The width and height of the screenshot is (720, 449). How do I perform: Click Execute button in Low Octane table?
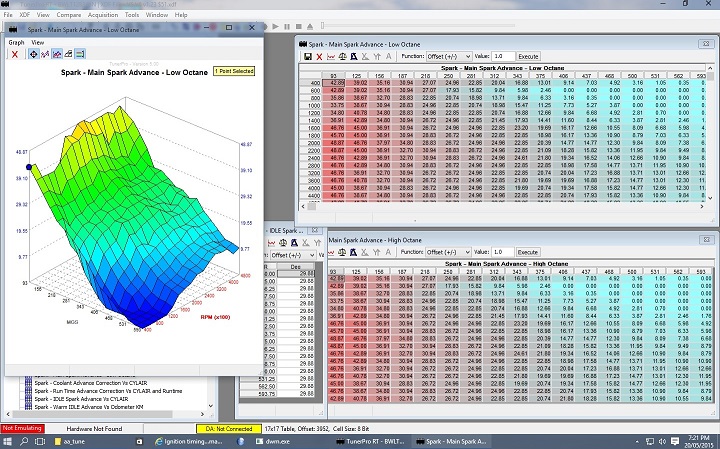[528, 56]
